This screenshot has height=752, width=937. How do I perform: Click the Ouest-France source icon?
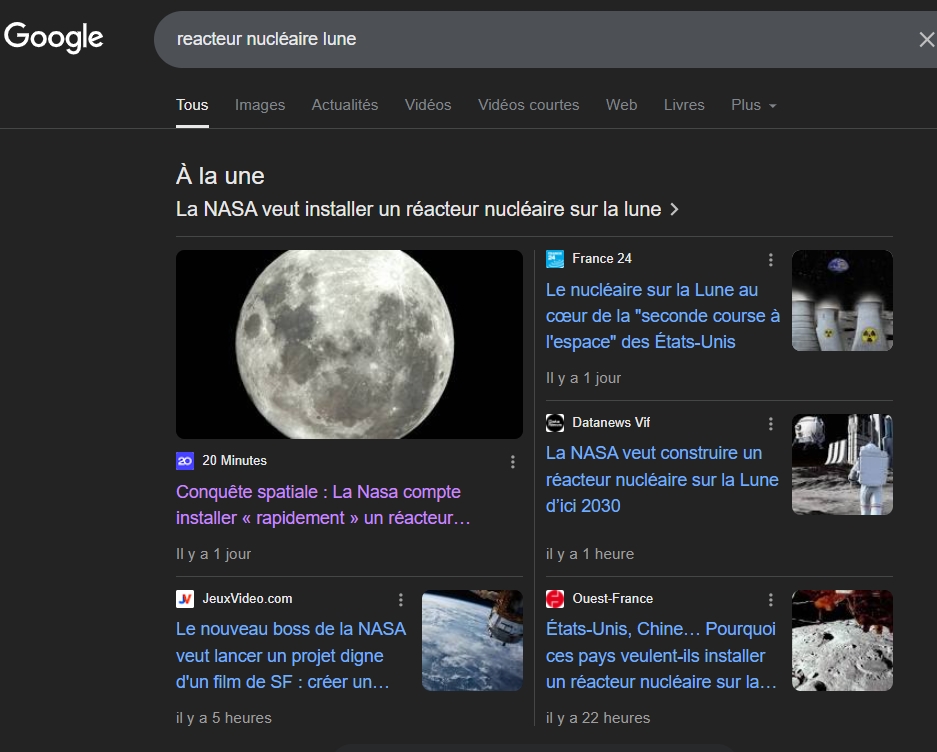[x=555, y=599]
